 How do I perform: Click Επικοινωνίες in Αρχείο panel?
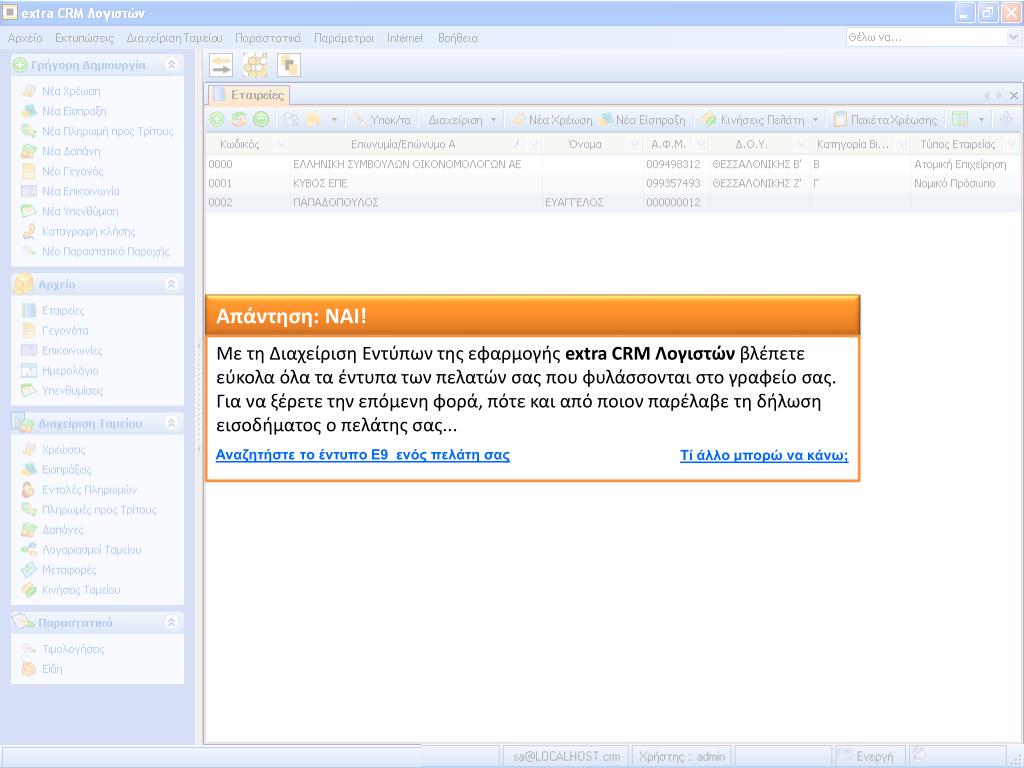pos(72,351)
